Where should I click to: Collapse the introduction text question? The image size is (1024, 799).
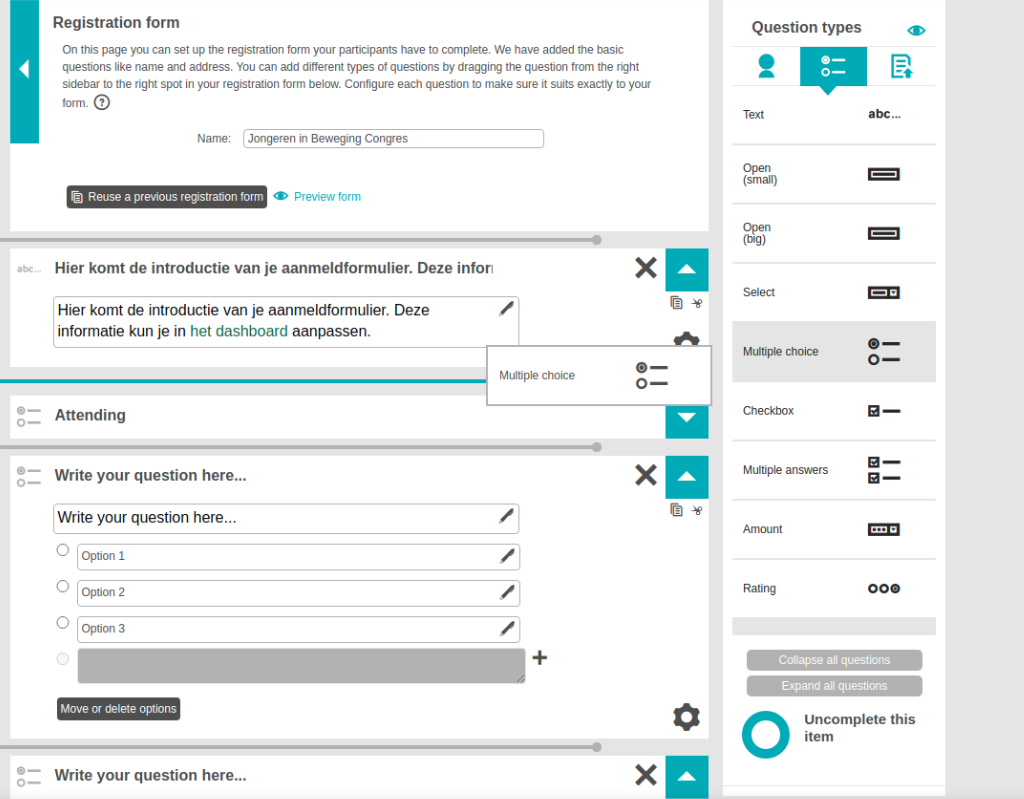686,269
